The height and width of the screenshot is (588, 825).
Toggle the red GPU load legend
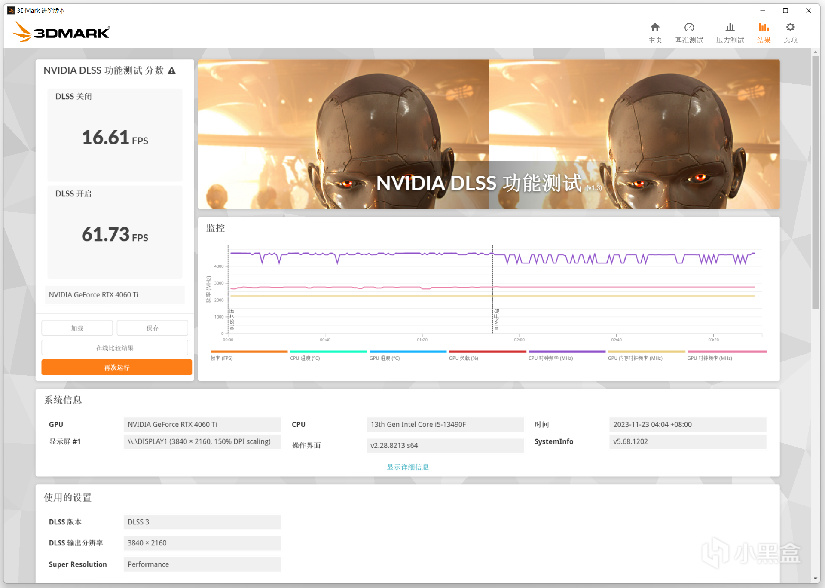(x=488, y=355)
